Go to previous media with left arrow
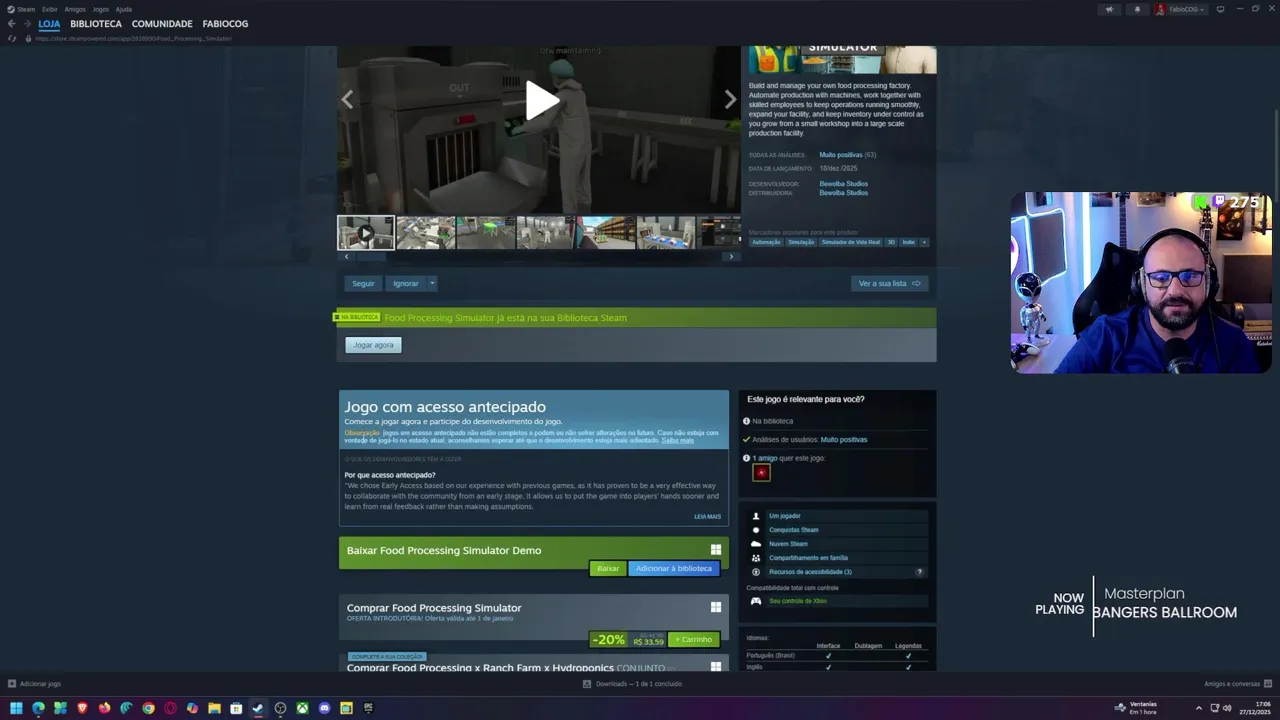1280x720 pixels. tap(347, 99)
